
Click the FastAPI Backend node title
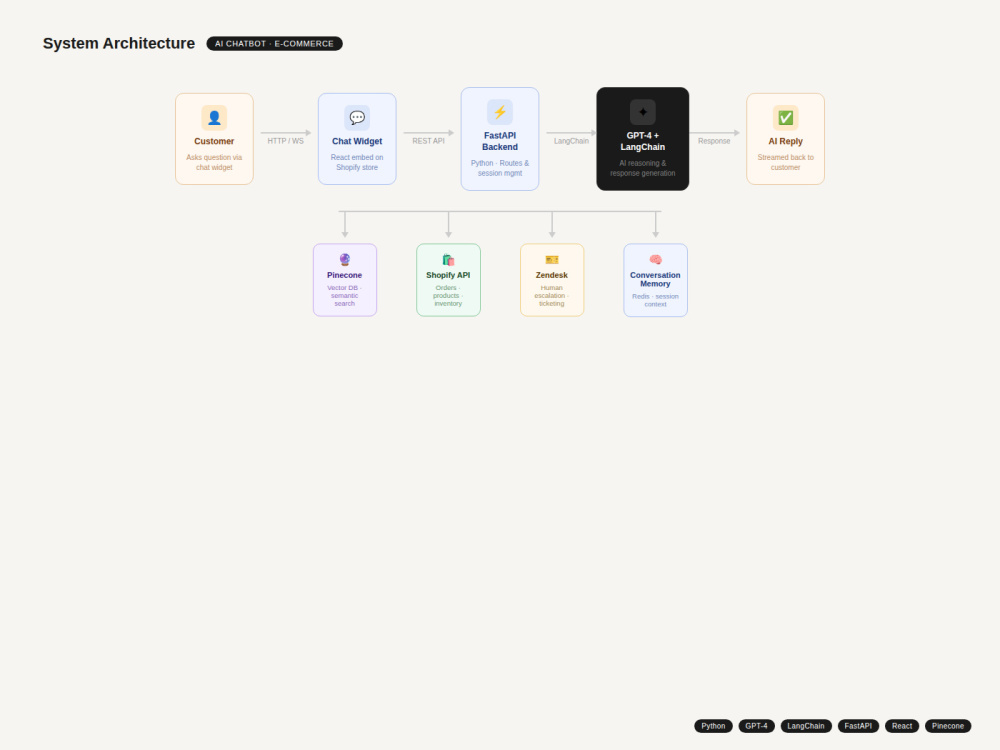tap(500, 141)
